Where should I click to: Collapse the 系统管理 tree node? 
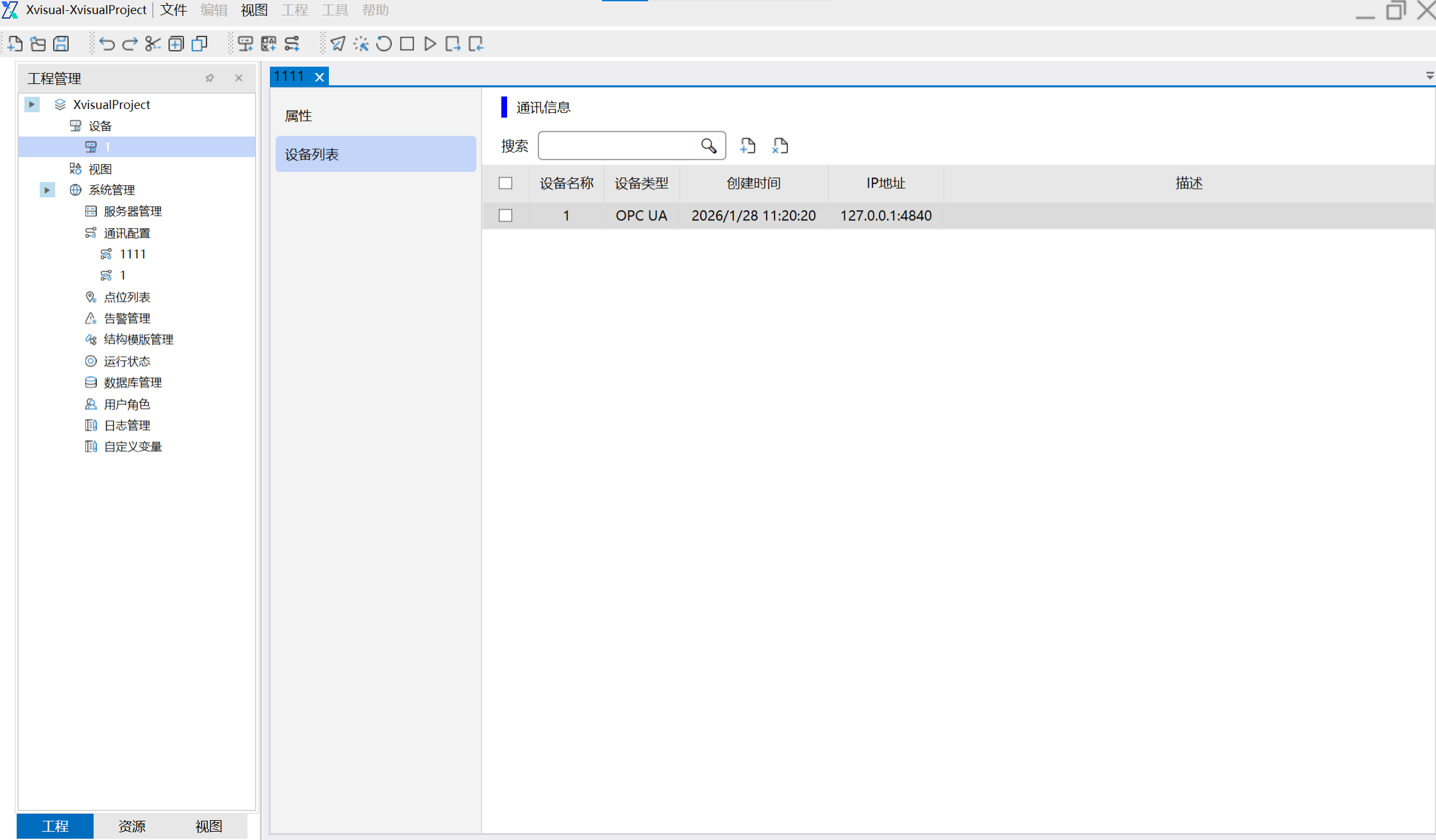click(x=47, y=190)
